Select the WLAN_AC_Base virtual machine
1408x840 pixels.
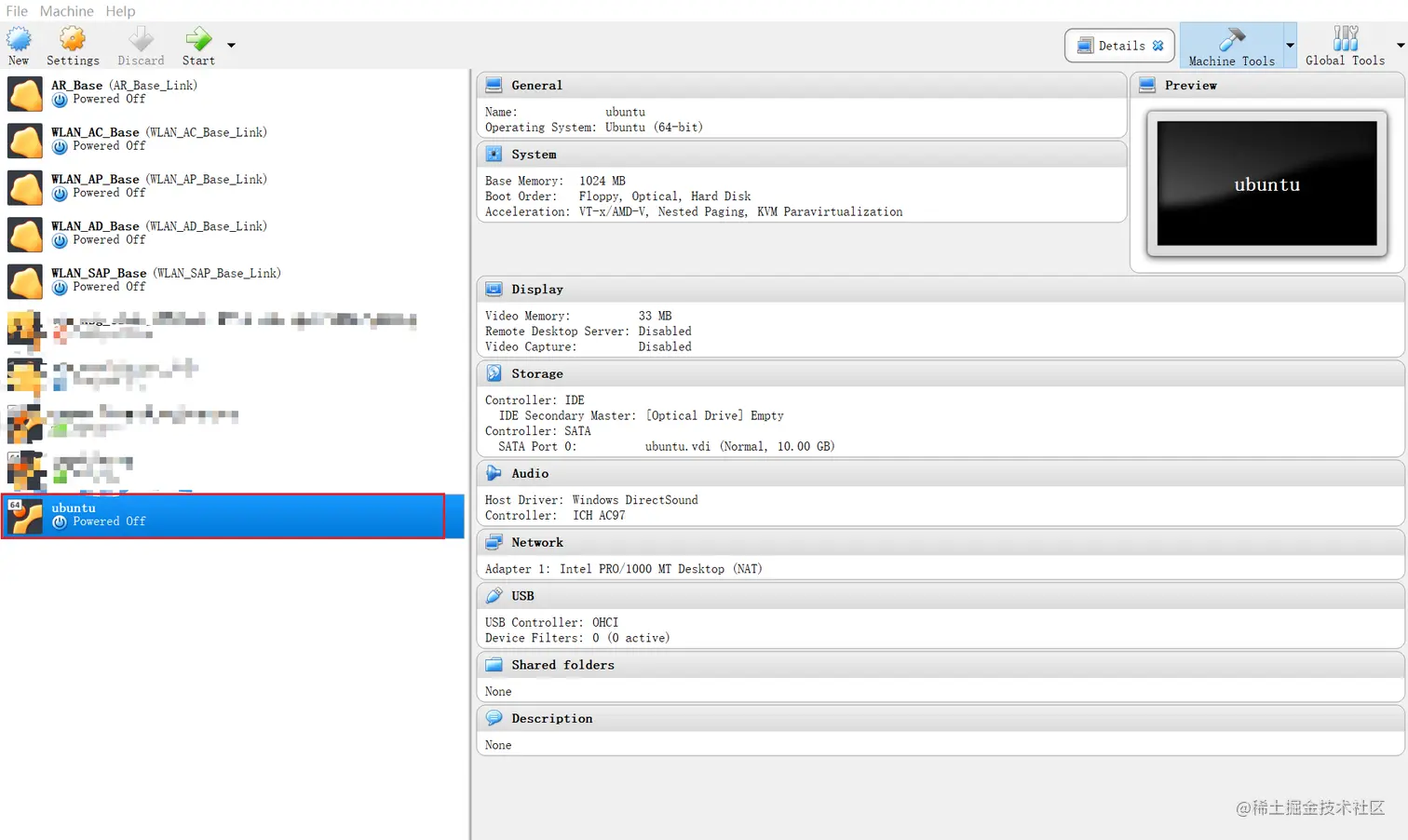(233, 140)
